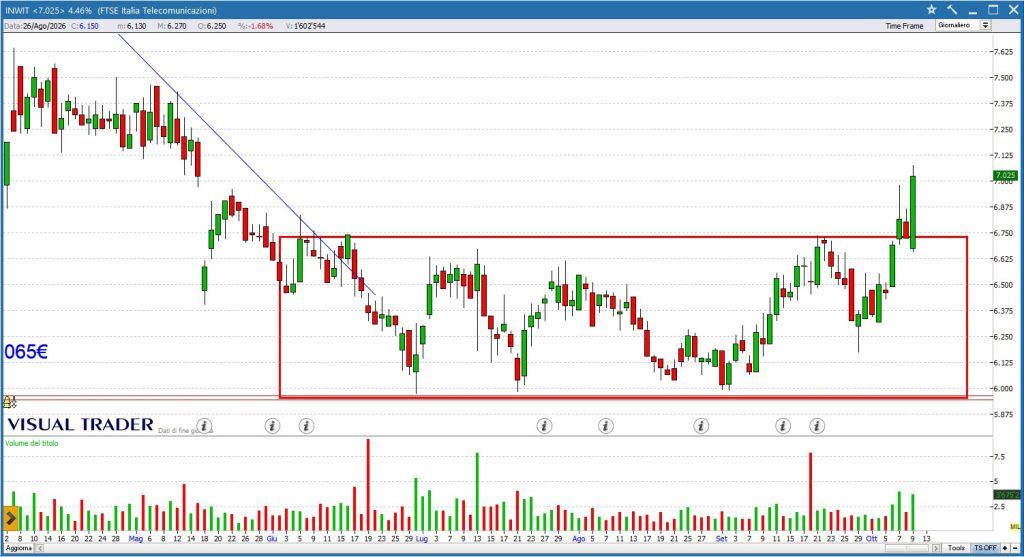This screenshot has width=1024, height=557.
Task: Click the 7.500 price axis label
Action: pos(1003,78)
